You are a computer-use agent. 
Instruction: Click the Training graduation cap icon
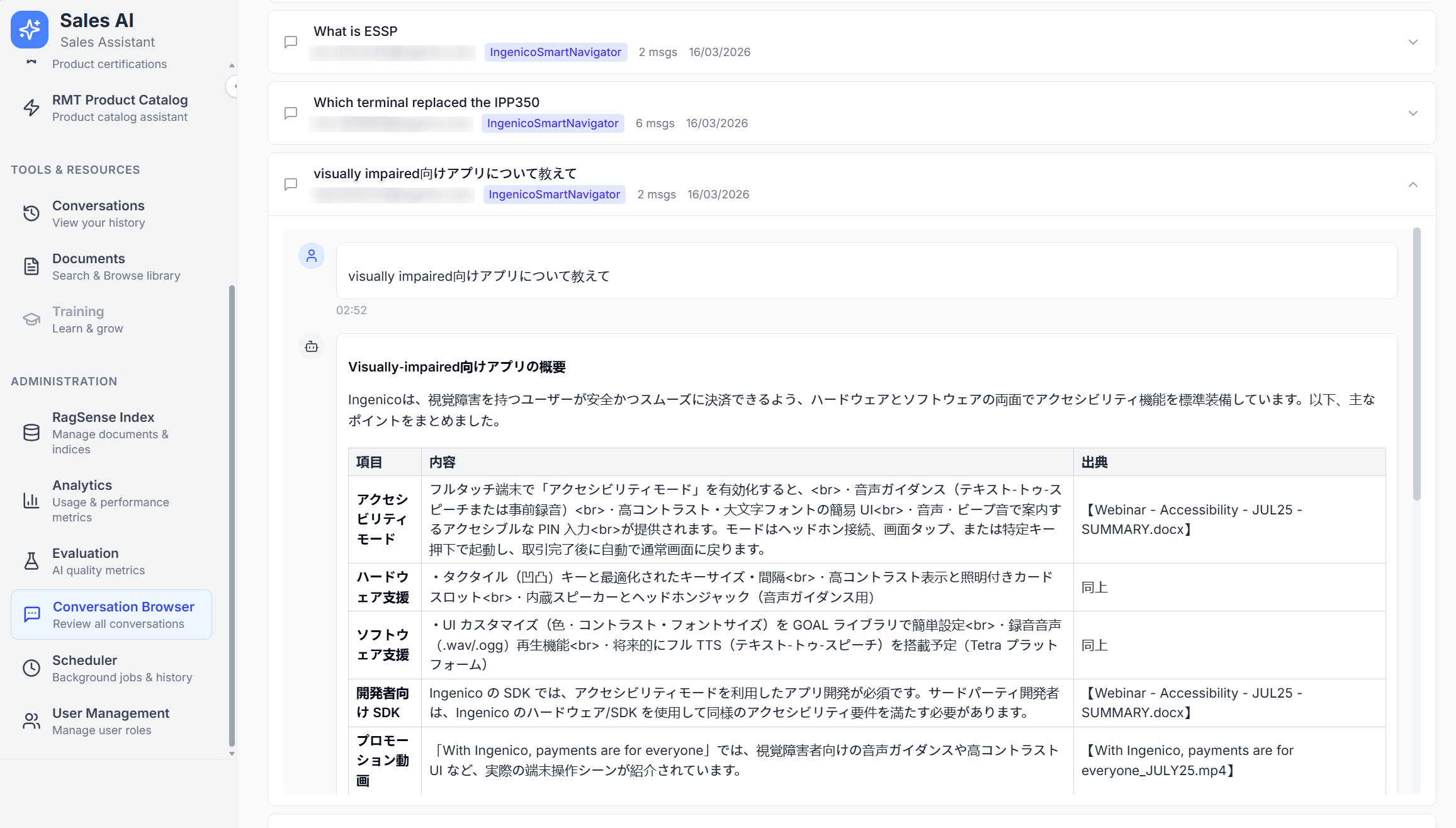click(31, 319)
